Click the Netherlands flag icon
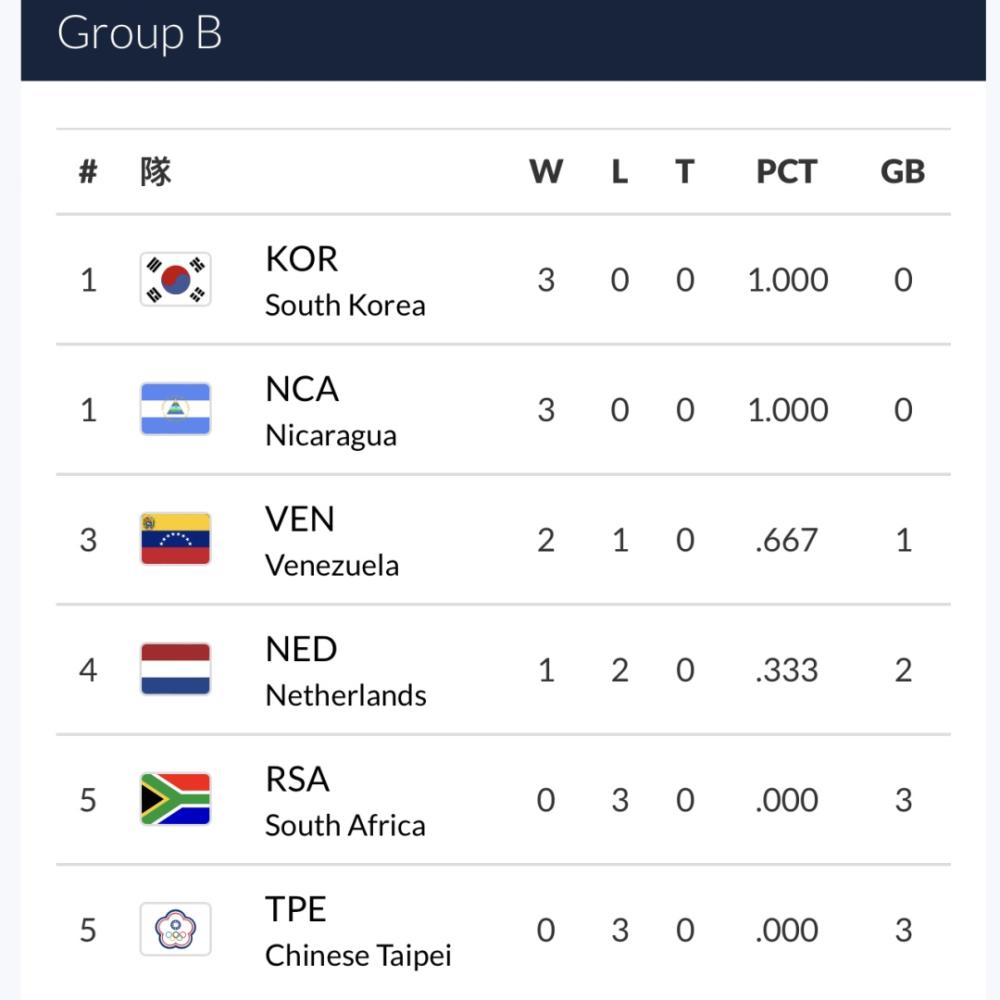Viewport: 1000px width, 1000px height. (x=175, y=669)
